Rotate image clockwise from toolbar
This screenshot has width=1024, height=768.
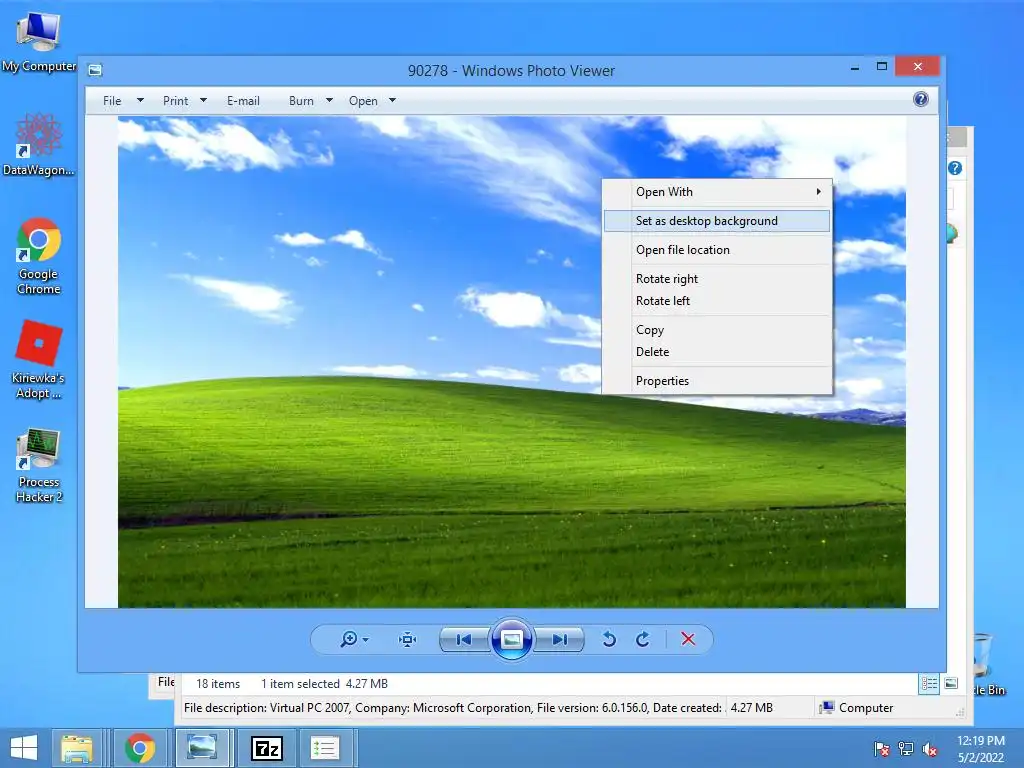click(643, 639)
